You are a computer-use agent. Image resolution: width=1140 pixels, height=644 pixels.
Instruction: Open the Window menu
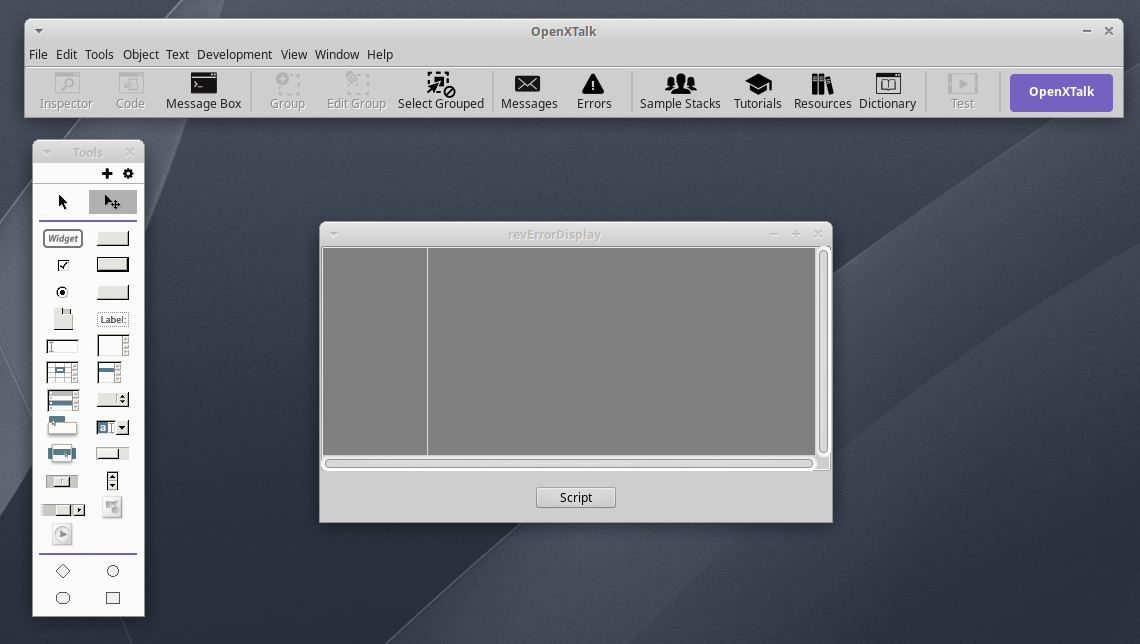coord(337,55)
